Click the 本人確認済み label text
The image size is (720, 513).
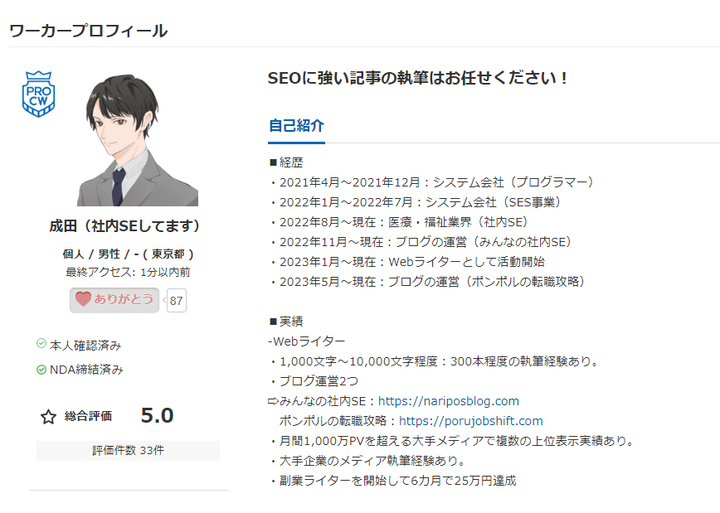(85, 345)
